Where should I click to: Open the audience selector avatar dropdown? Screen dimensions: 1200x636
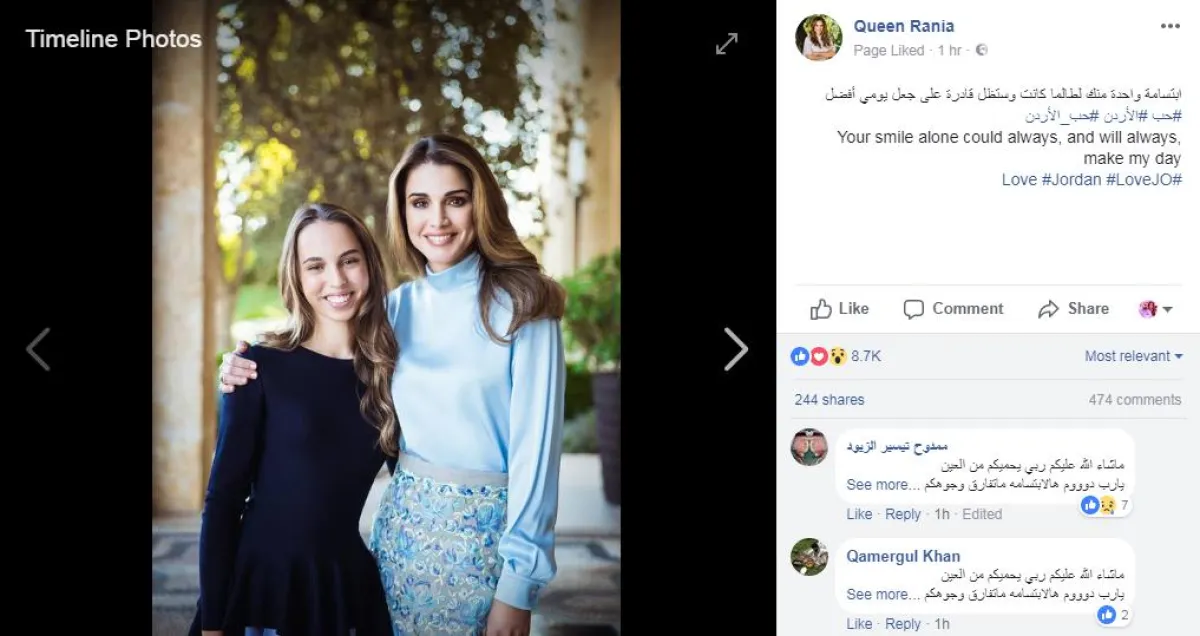click(1153, 309)
